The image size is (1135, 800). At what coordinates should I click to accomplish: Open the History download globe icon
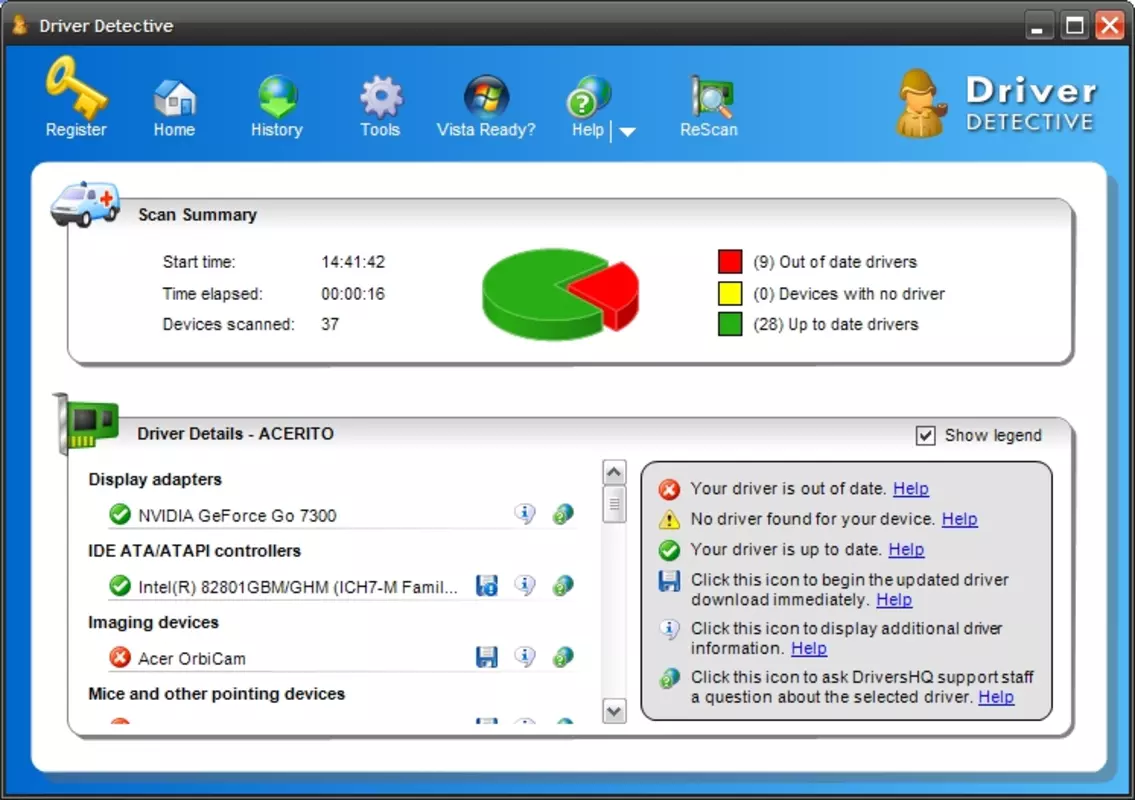point(277,96)
